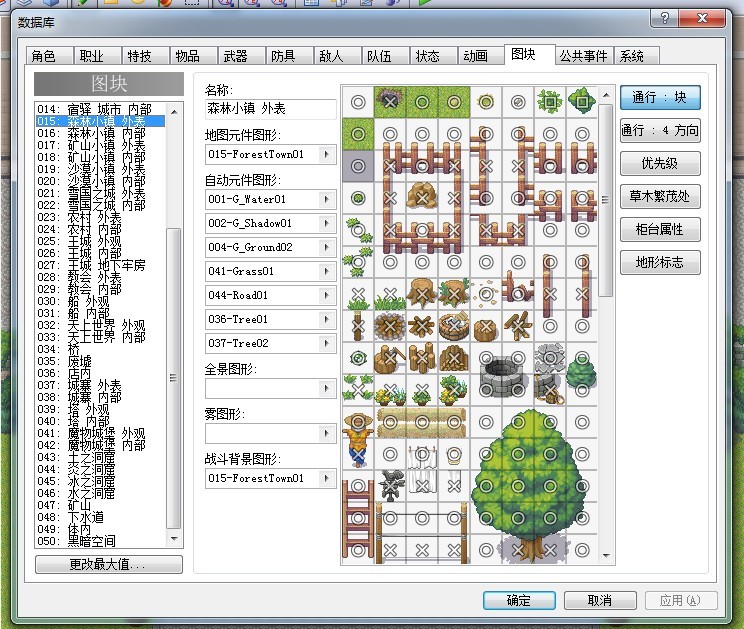The width and height of the screenshot is (744, 629).
Task: Open the 037-Tree02 autotile dropdown
Action: [x=326, y=343]
